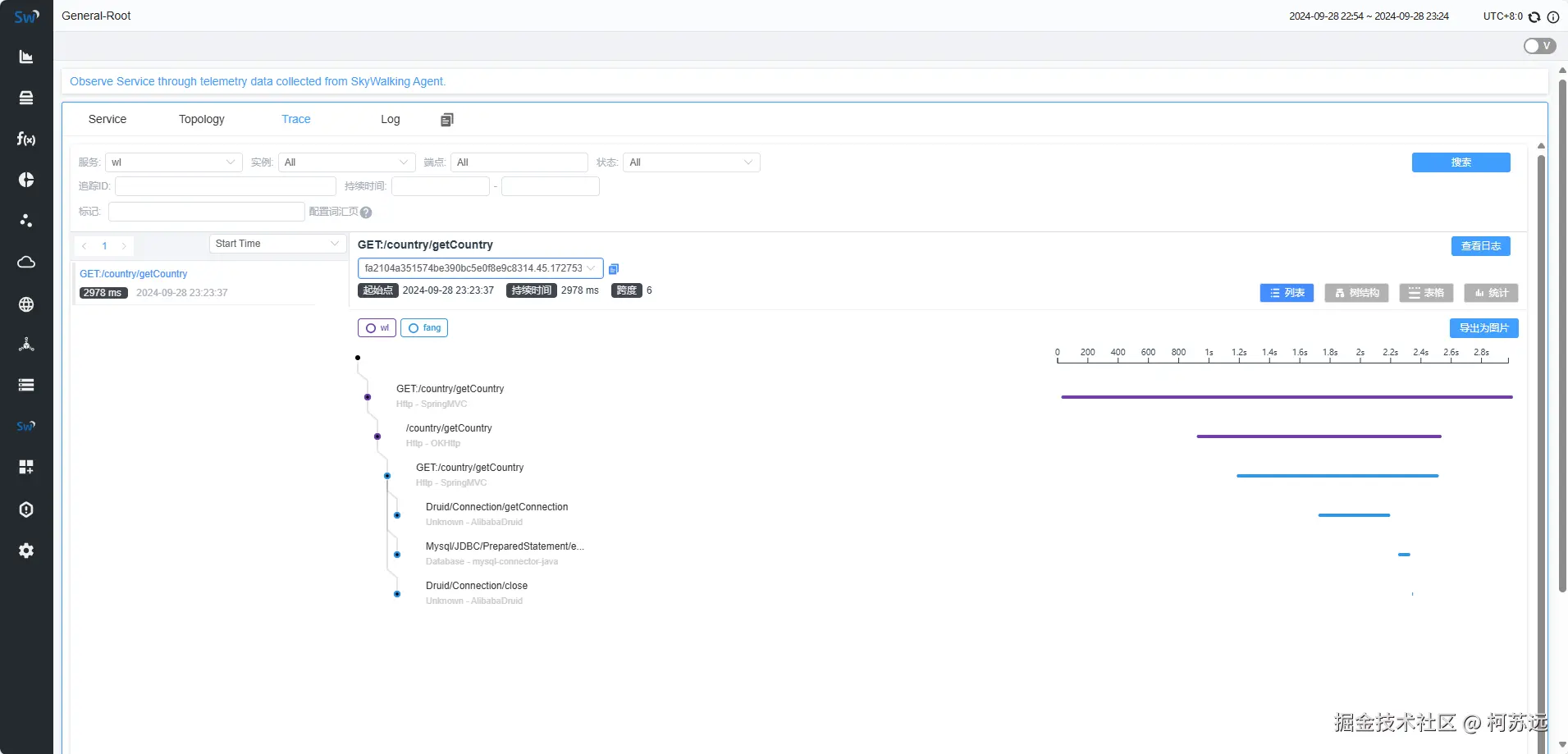The height and width of the screenshot is (754, 1568).
Task: Switch to the Log tab
Action: point(391,119)
